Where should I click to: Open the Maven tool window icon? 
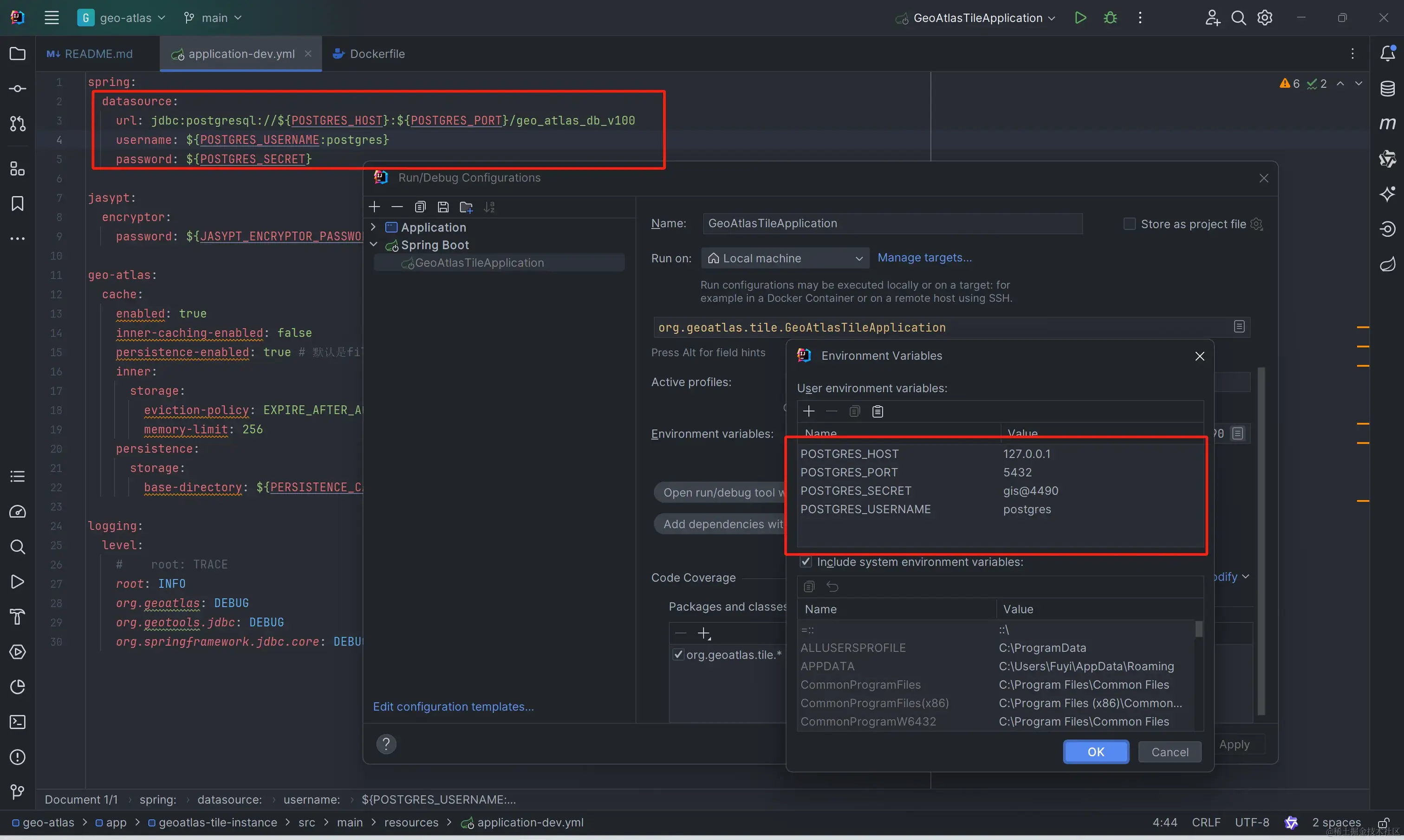(x=1388, y=123)
